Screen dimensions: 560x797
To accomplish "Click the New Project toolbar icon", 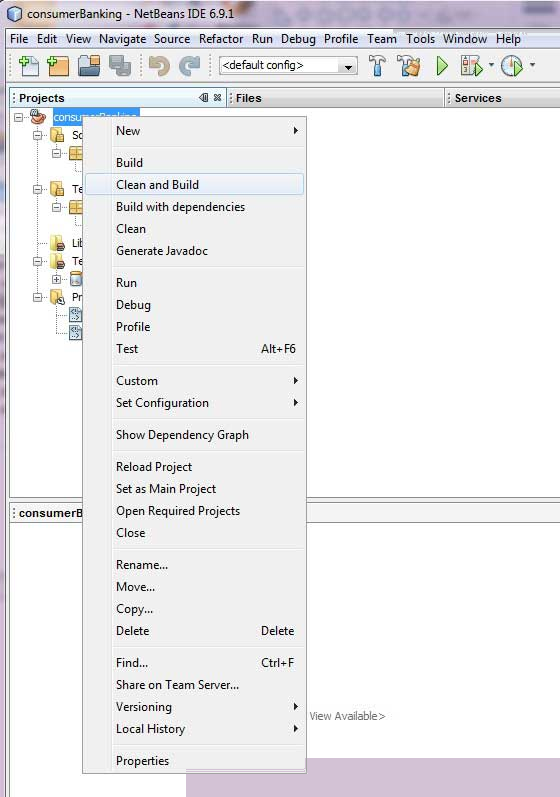I will (x=58, y=66).
